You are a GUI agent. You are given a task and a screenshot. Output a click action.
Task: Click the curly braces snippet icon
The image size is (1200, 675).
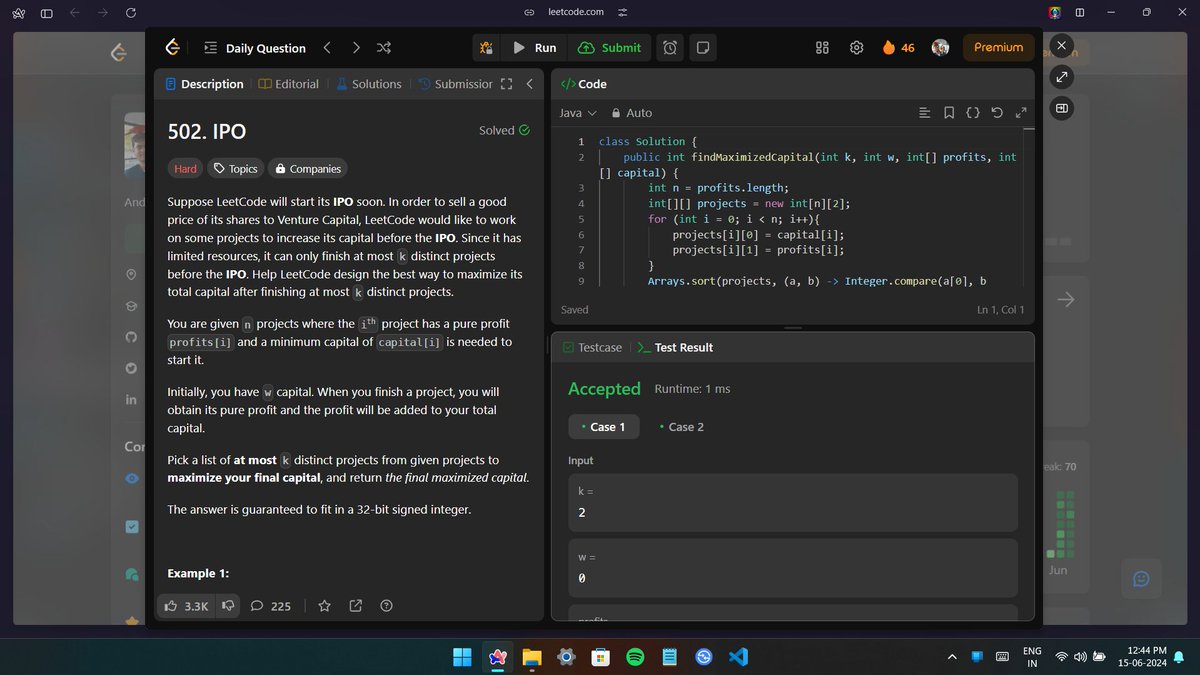(973, 113)
